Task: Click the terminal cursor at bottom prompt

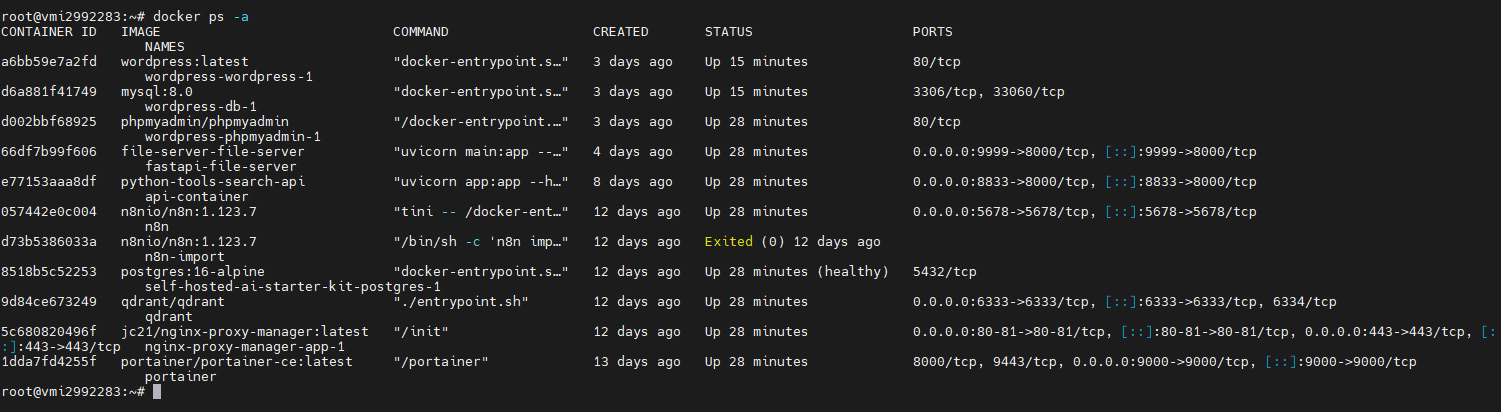Action: pyautogui.click(x=157, y=392)
